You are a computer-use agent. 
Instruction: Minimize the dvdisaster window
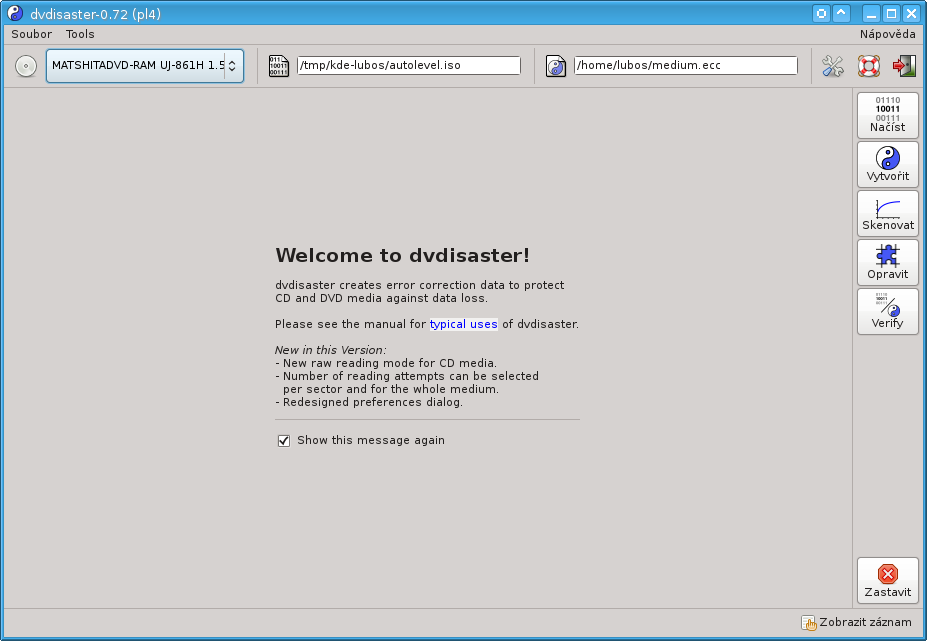click(871, 13)
